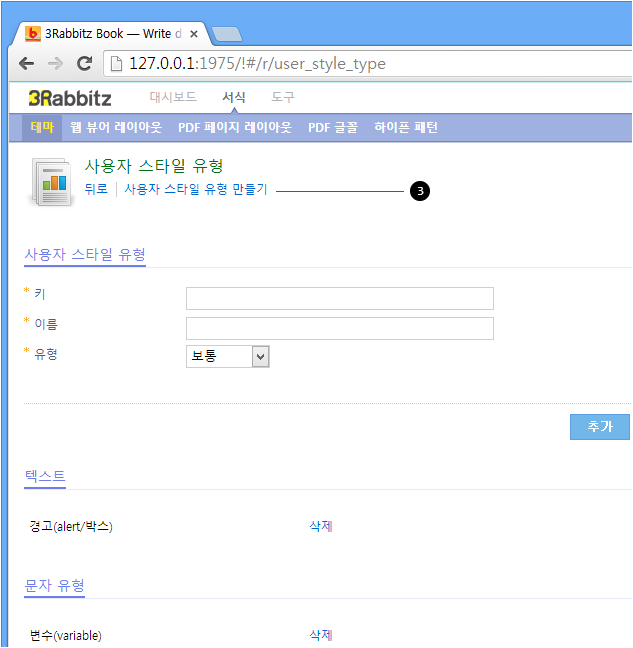Image resolution: width=633 pixels, height=648 pixels.
Task: Click the browser back arrow
Action: [27, 63]
